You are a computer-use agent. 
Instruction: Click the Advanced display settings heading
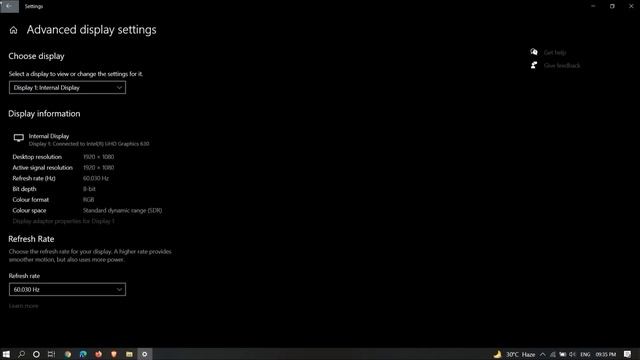[x=91, y=30]
